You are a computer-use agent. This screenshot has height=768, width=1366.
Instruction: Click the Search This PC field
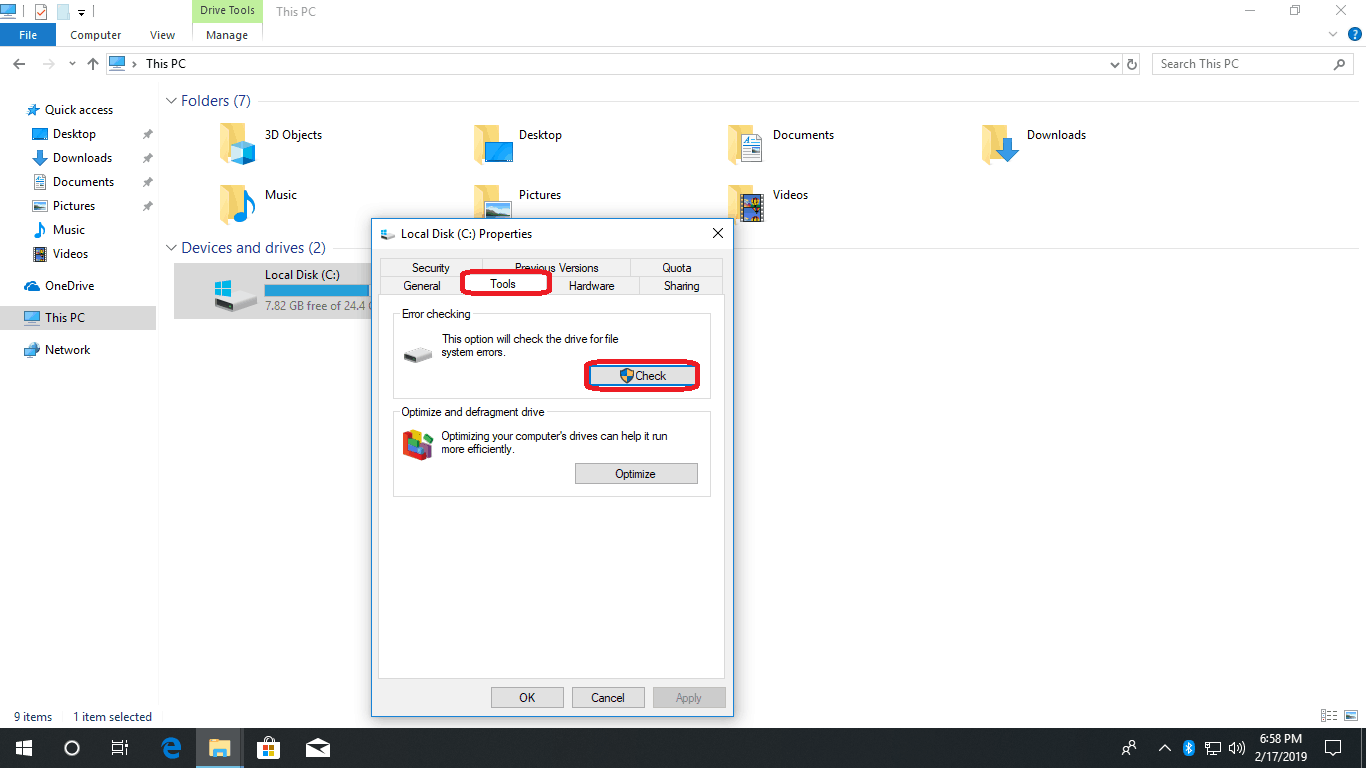pos(1243,64)
